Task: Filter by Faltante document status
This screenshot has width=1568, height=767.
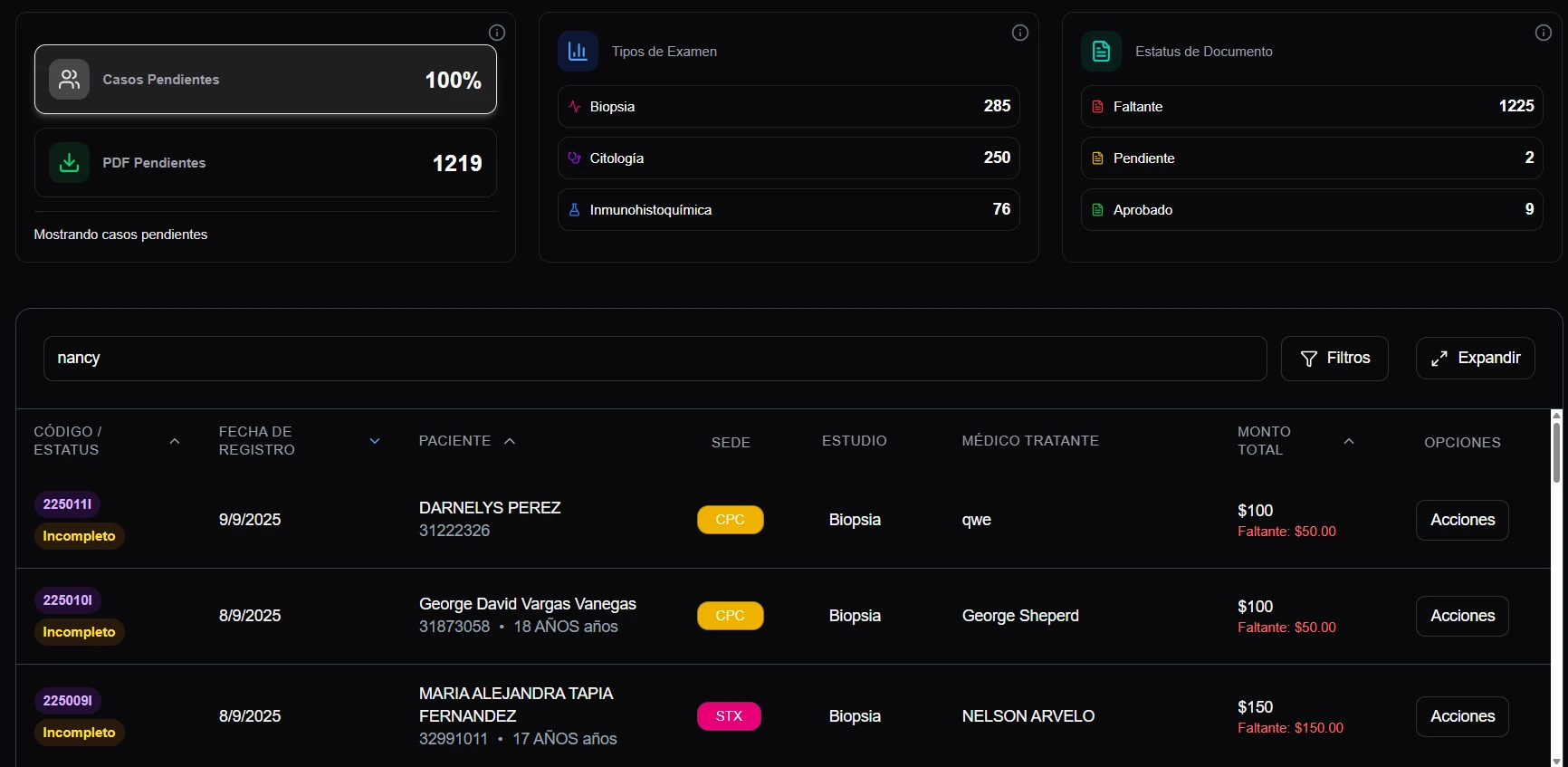Action: [x=1312, y=106]
